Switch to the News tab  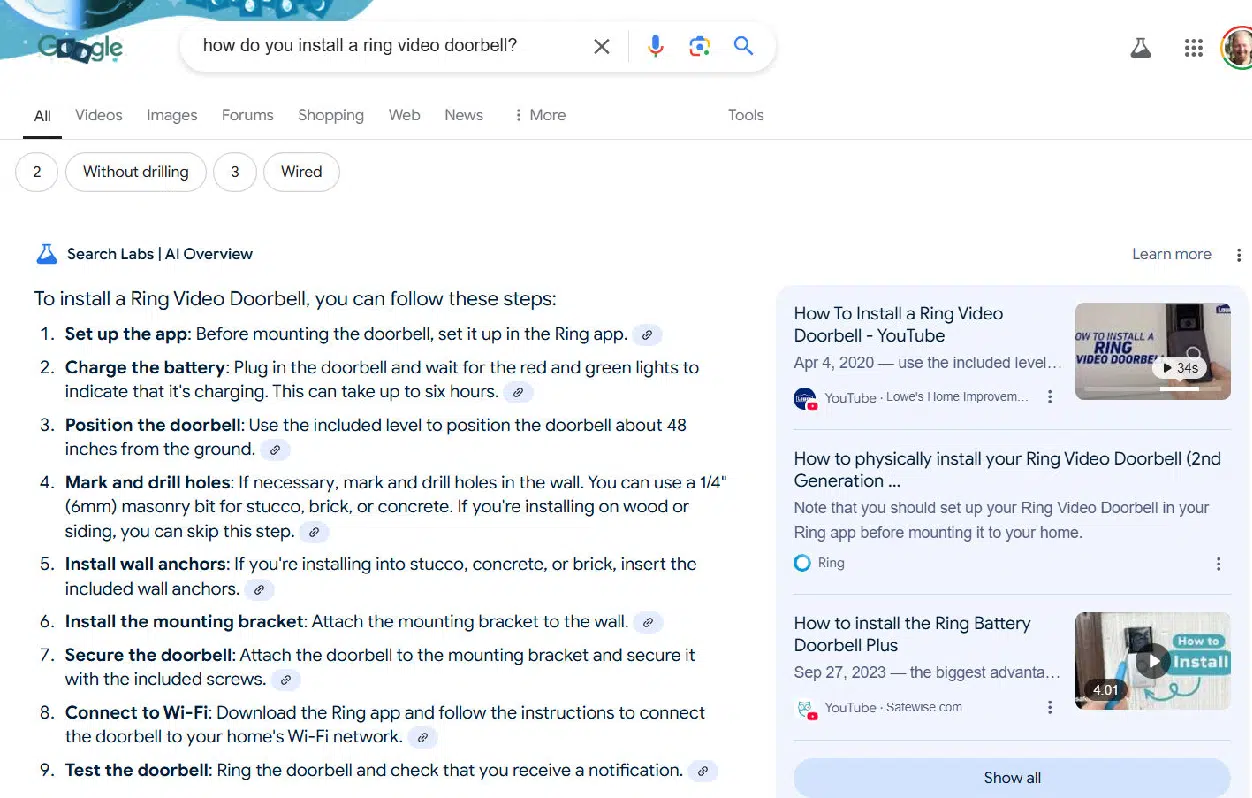coord(463,115)
